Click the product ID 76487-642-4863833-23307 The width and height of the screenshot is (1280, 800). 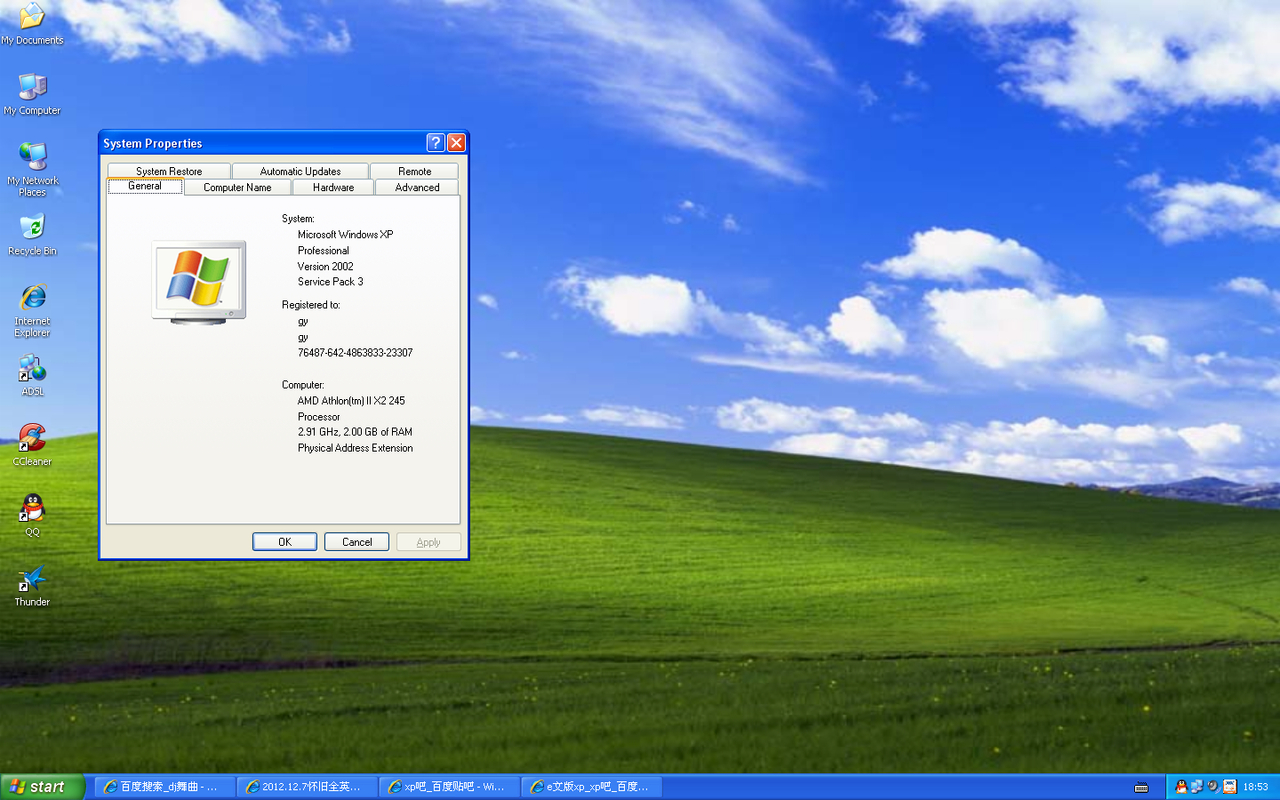pyautogui.click(x=355, y=353)
